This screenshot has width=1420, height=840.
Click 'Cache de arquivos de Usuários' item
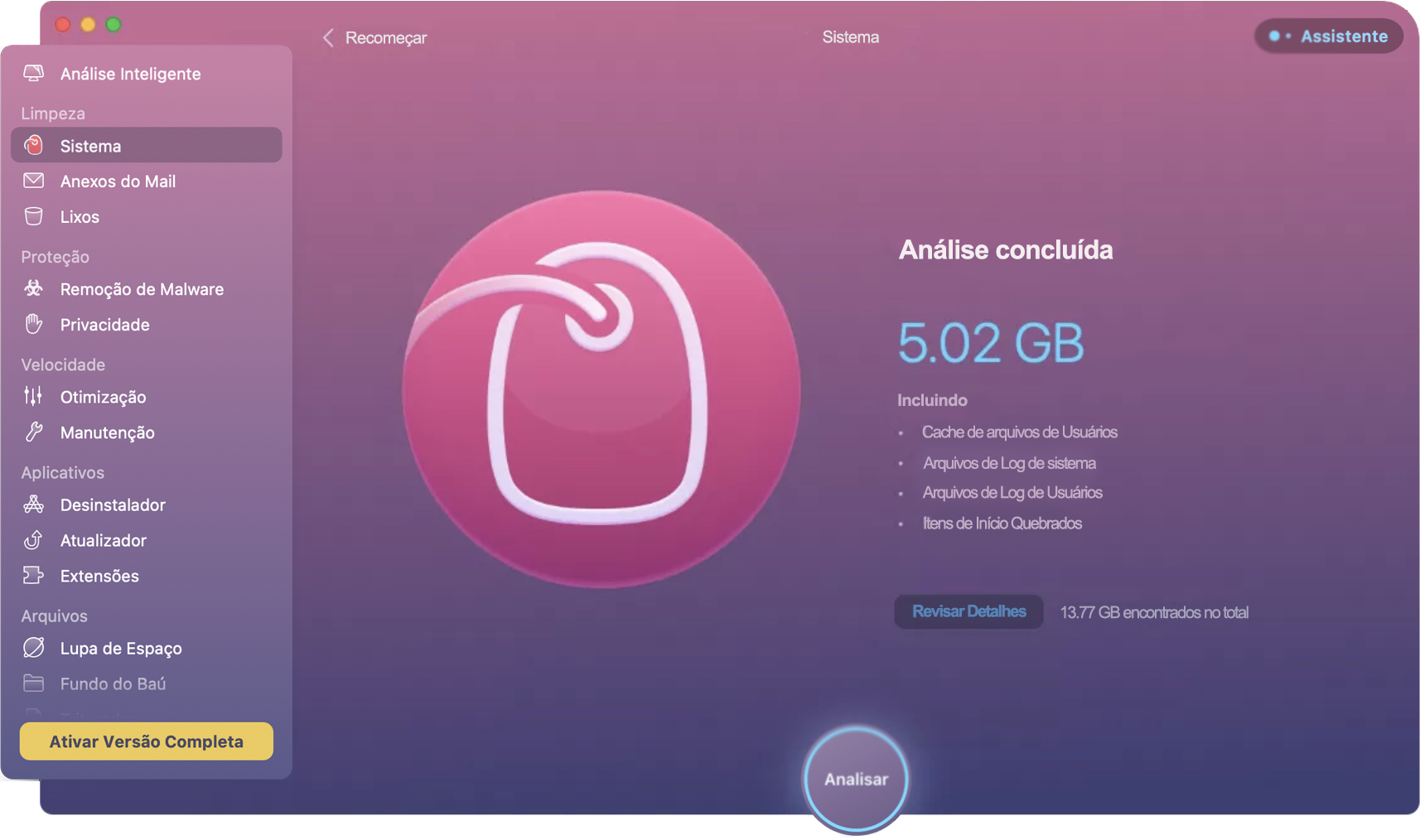click(x=1019, y=432)
